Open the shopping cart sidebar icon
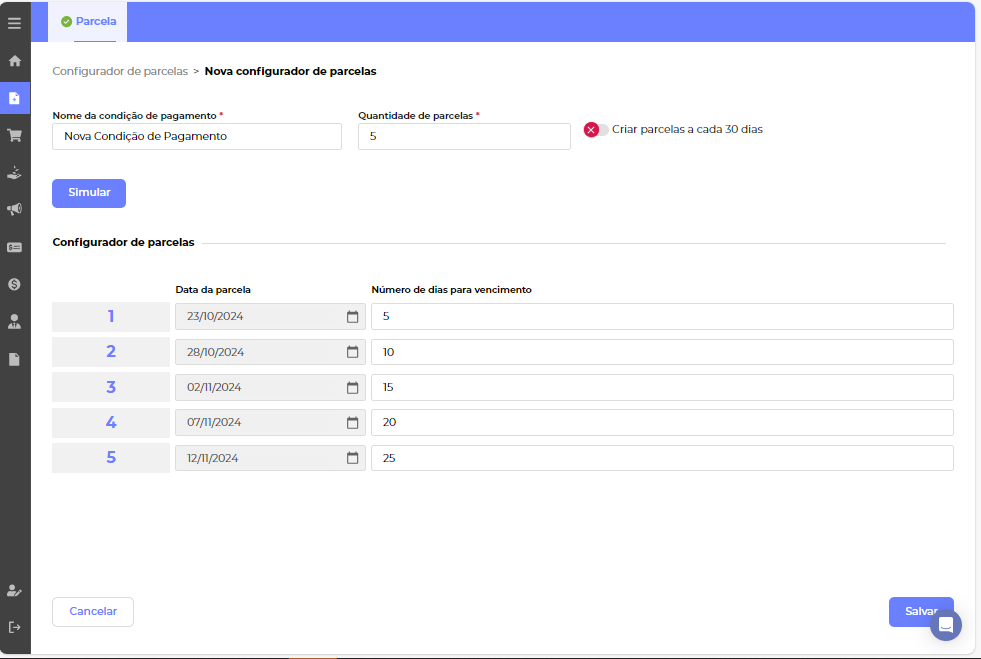981x659 pixels. click(x=15, y=135)
